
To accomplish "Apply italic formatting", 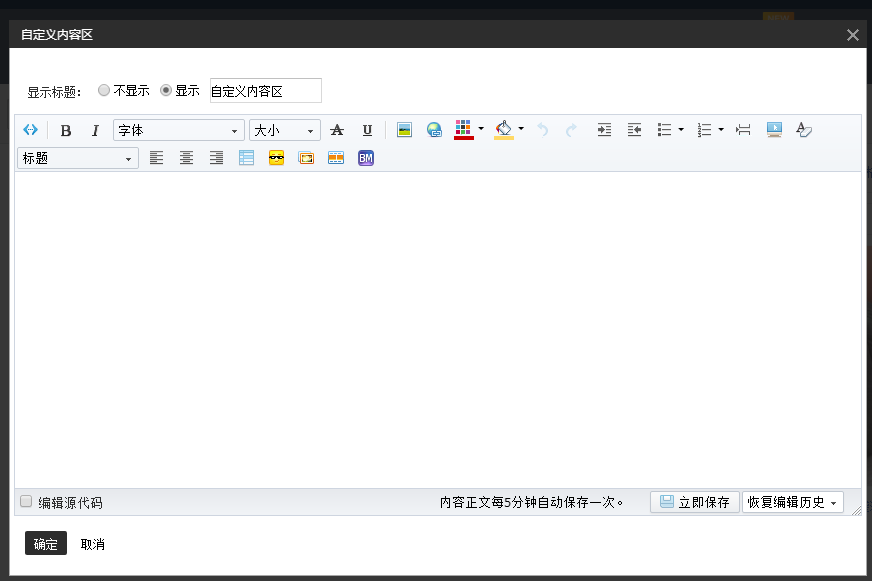I will coord(95,130).
